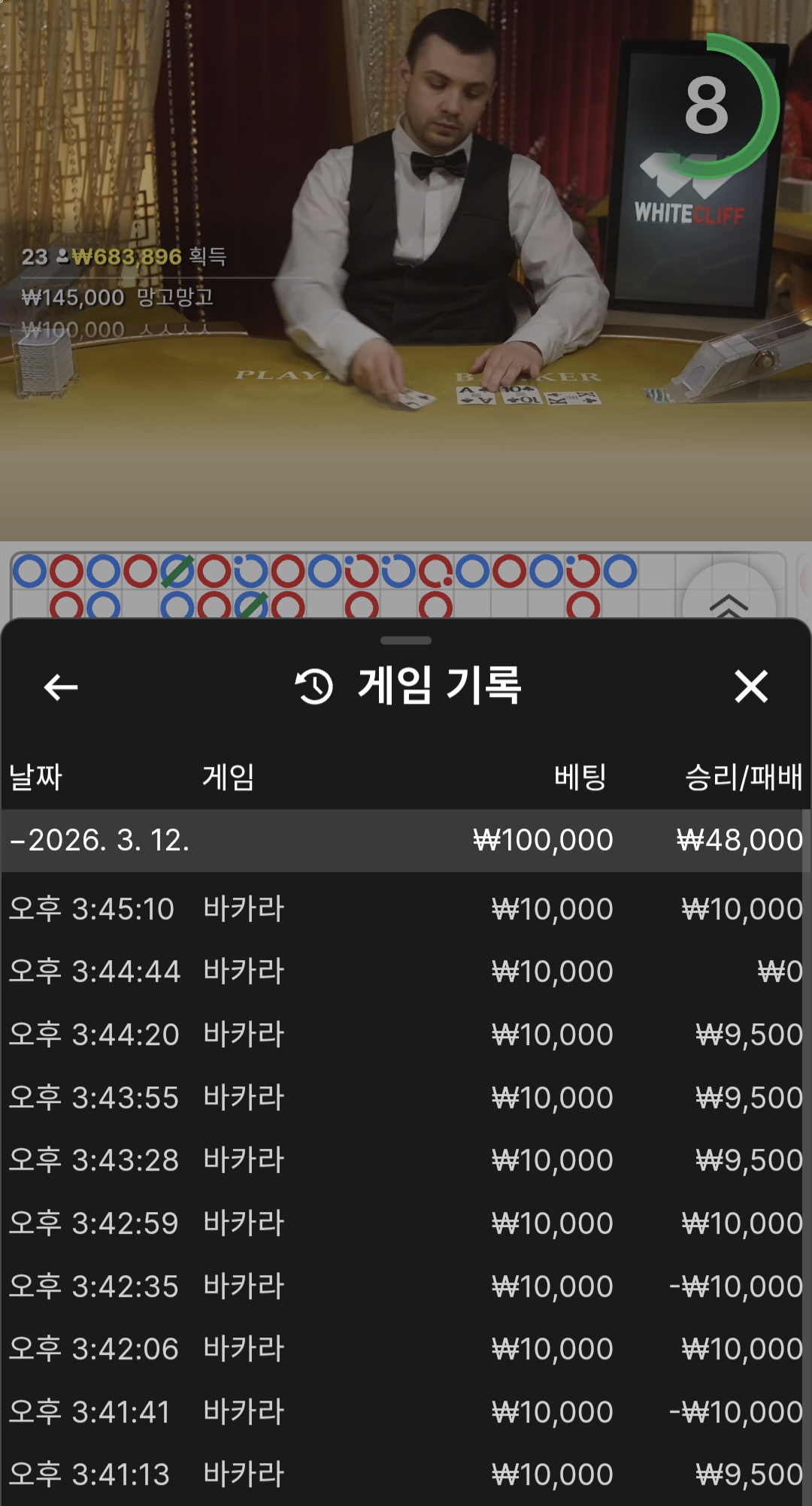Image resolution: width=812 pixels, height=1506 pixels.
Task: Click the history clock icon
Action: click(x=314, y=686)
